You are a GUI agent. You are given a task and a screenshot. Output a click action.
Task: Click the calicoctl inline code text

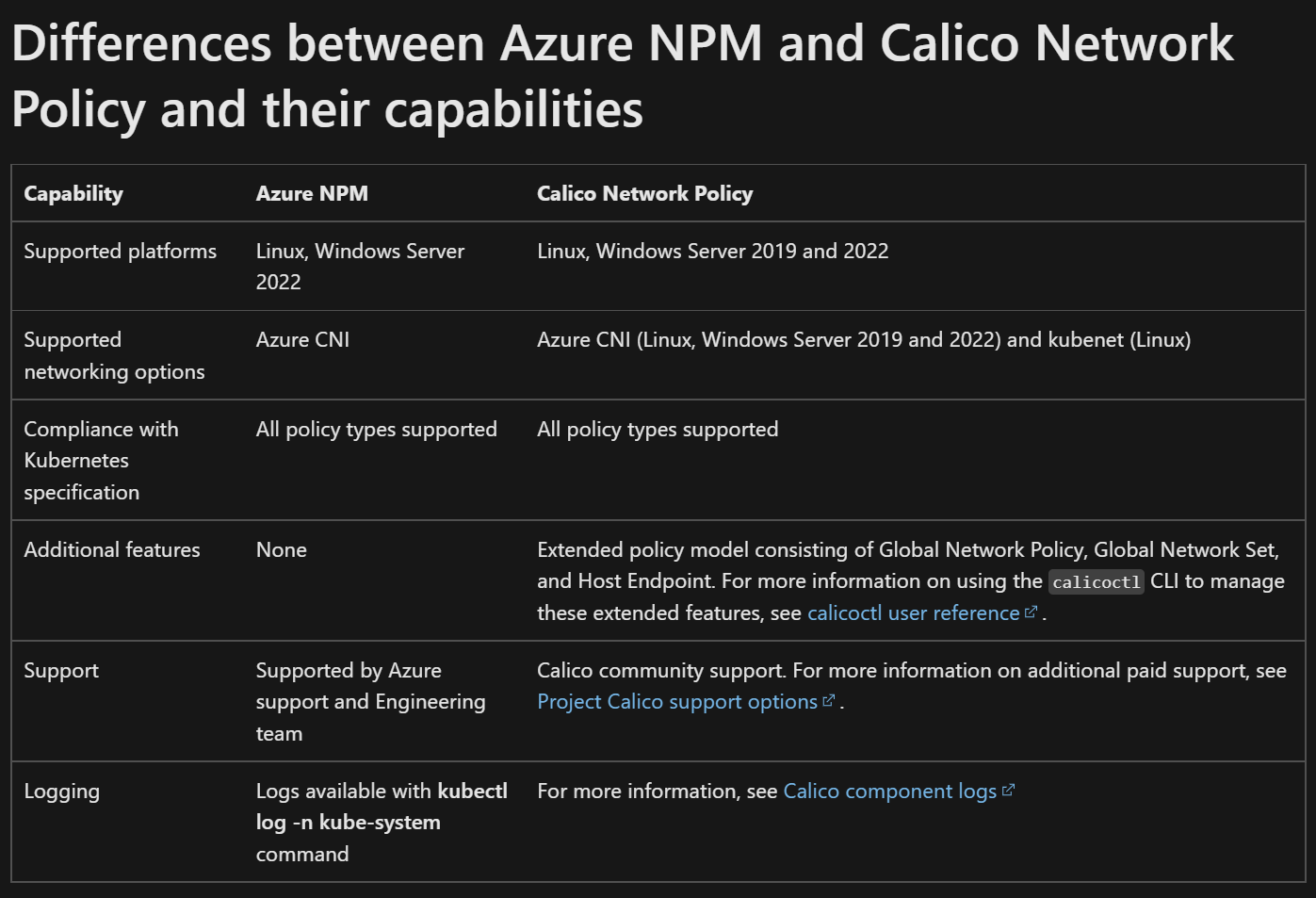coord(1097,582)
